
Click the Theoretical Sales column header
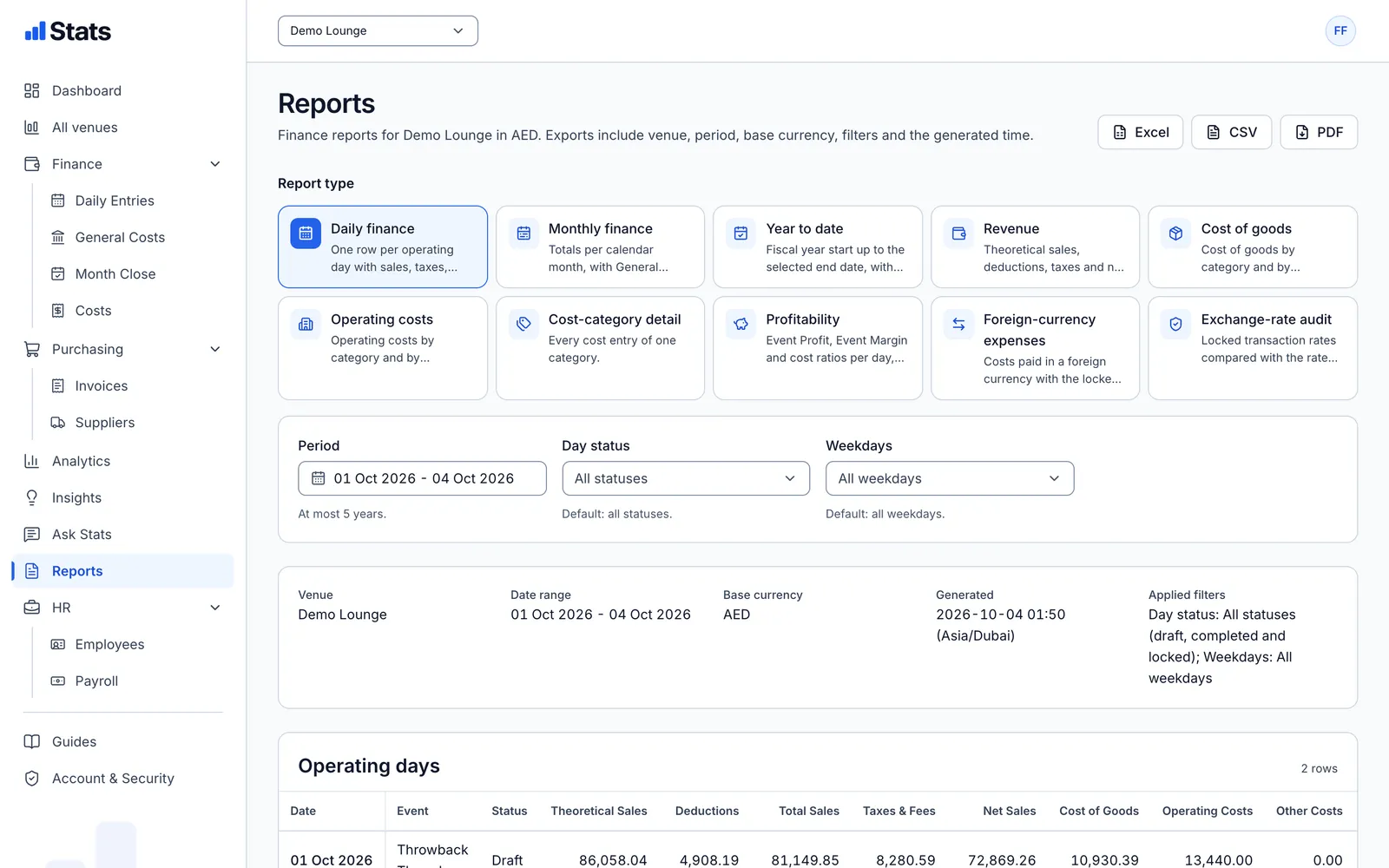pos(599,811)
